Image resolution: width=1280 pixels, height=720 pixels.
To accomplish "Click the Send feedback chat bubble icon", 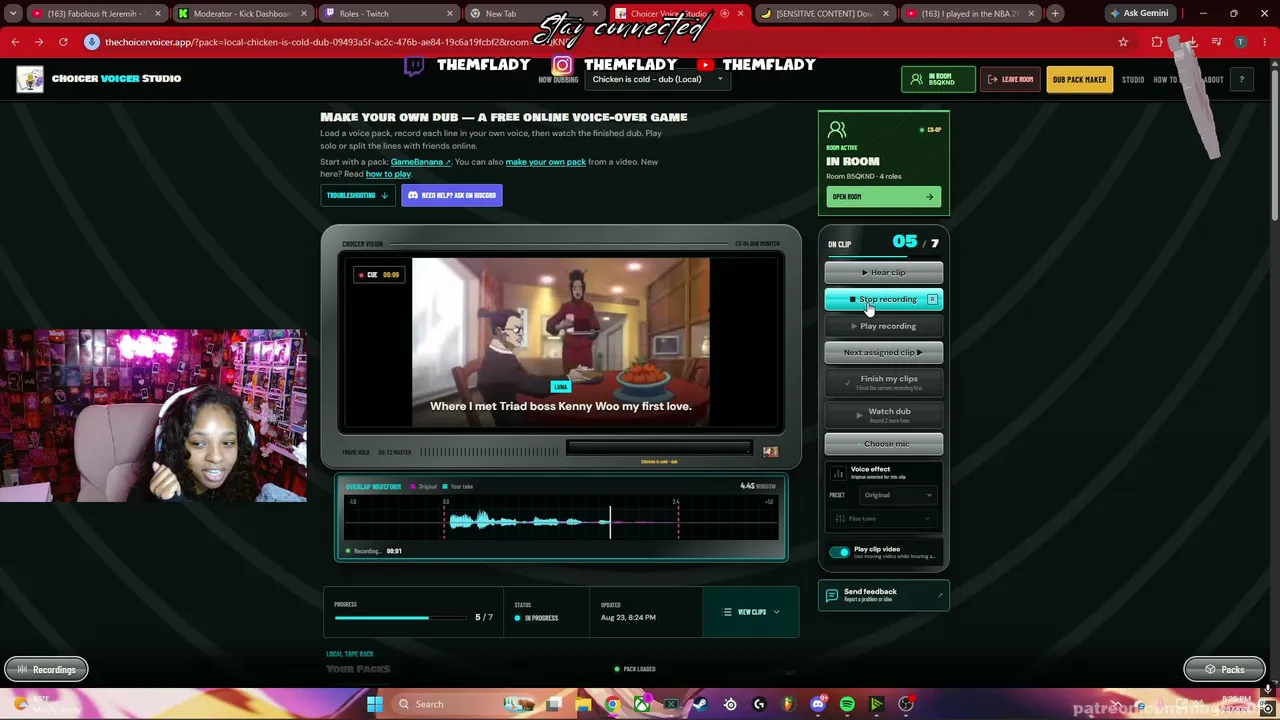I will (x=832, y=596).
